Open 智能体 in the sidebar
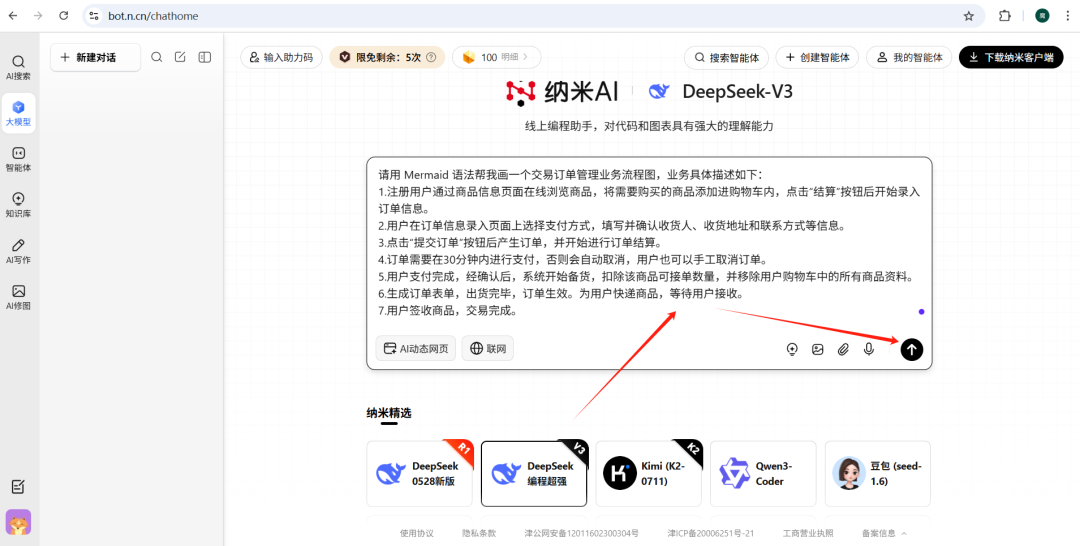Image resolution: width=1080 pixels, height=546 pixels. click(x=19, y=159)
